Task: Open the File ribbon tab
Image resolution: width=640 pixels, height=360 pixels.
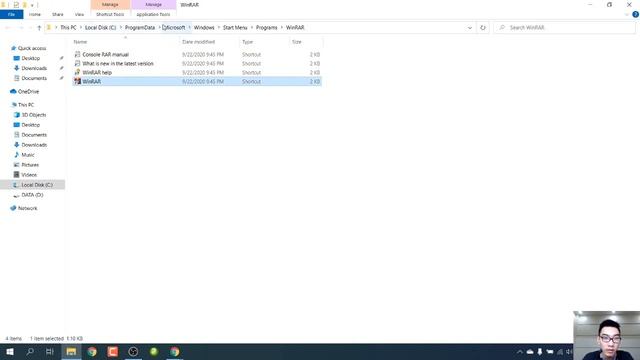Action: point(11,14)
